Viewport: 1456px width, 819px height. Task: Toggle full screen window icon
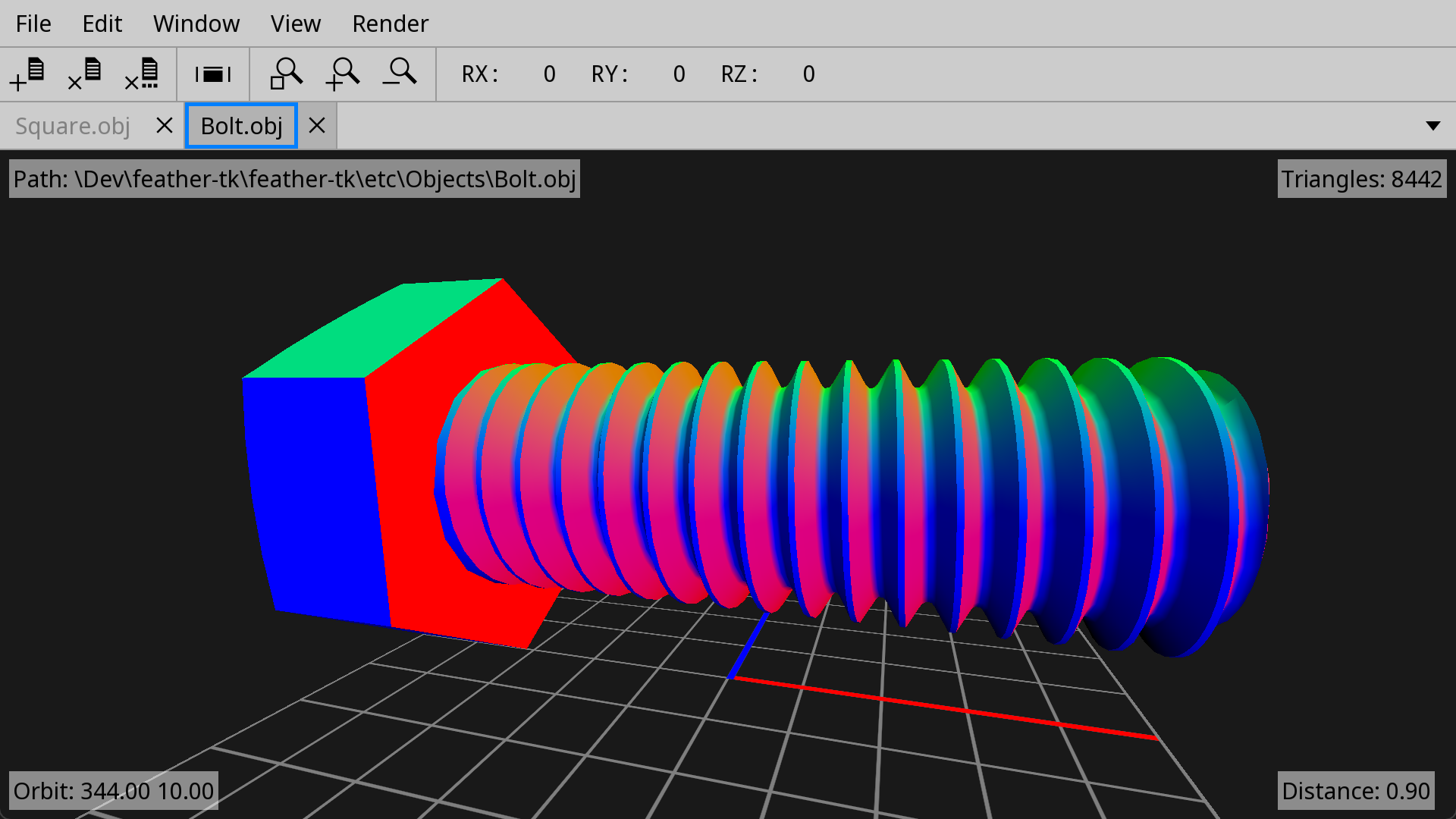(213, 74)
